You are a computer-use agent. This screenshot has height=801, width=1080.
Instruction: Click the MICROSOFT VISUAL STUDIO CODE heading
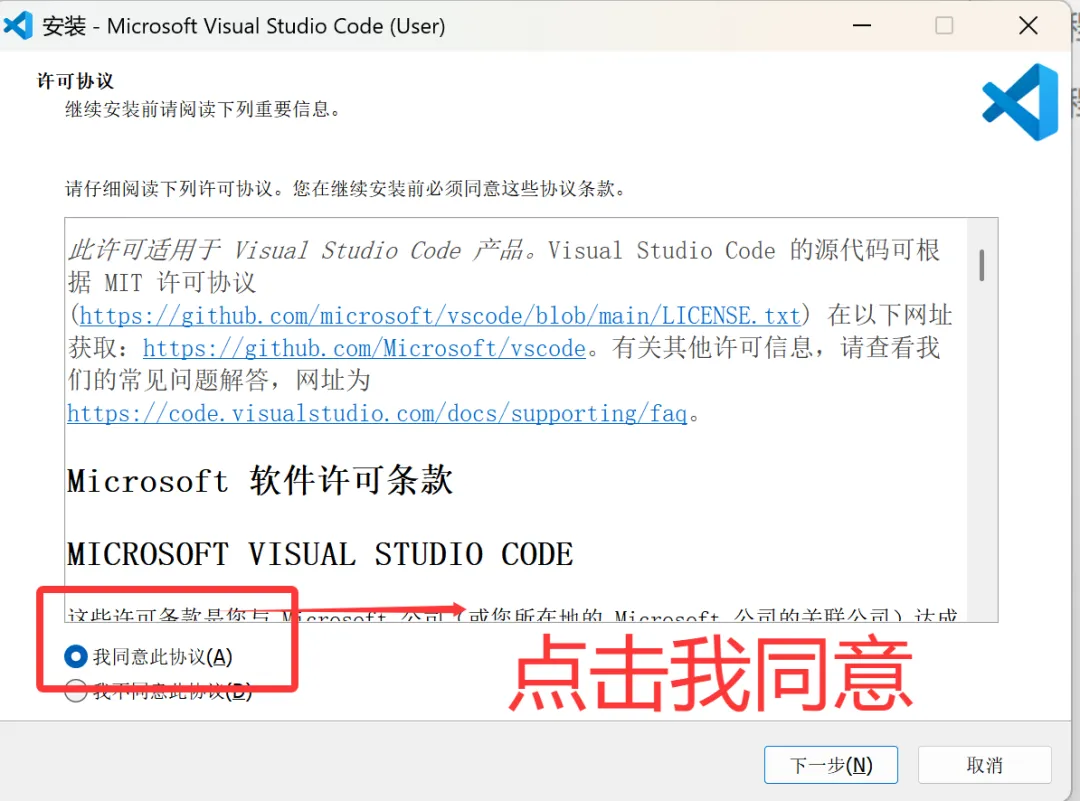[320, 554]
